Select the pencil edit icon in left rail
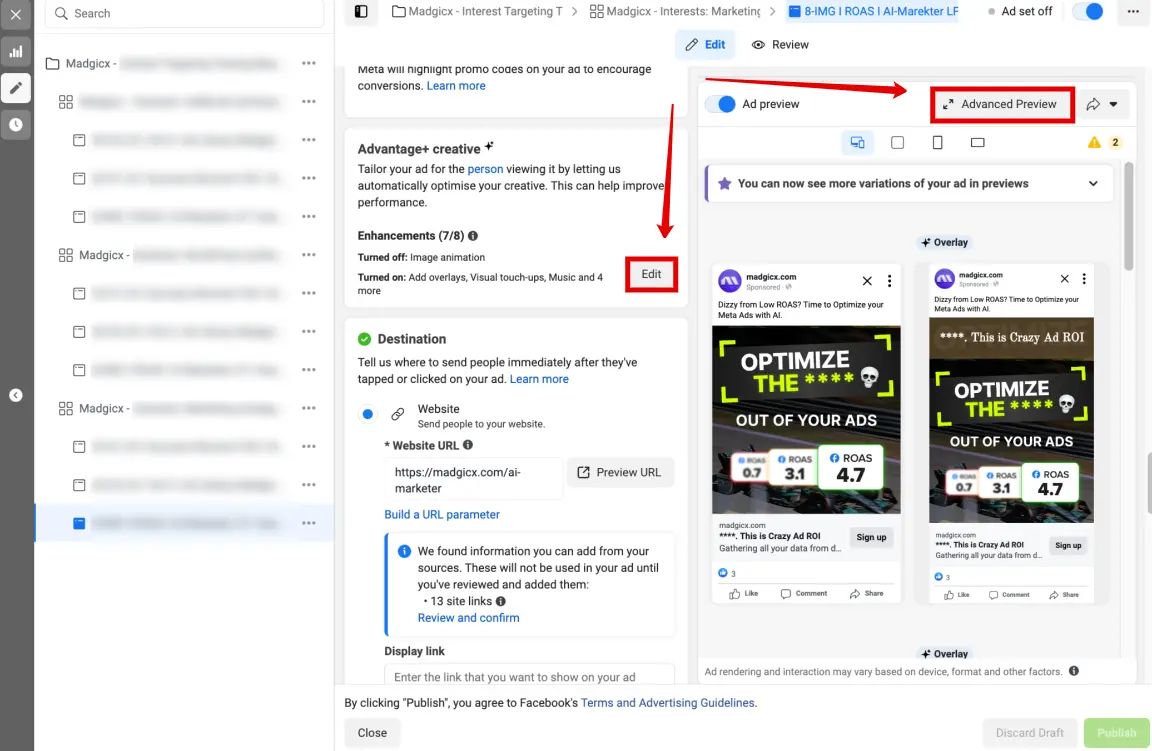This screenshot has height=751, width=1152. coord(15,88)
